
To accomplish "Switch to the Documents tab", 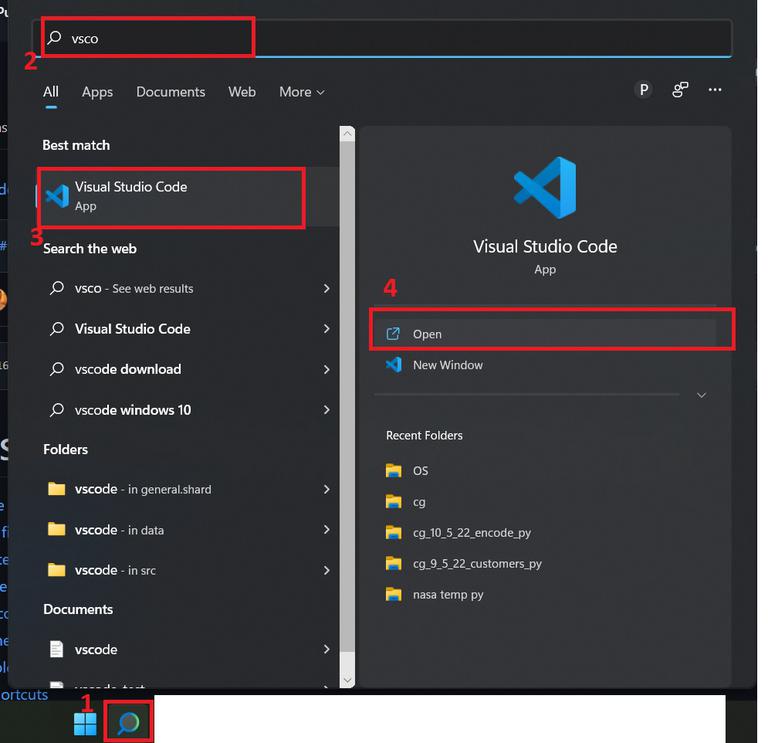I will click(170, 92).
